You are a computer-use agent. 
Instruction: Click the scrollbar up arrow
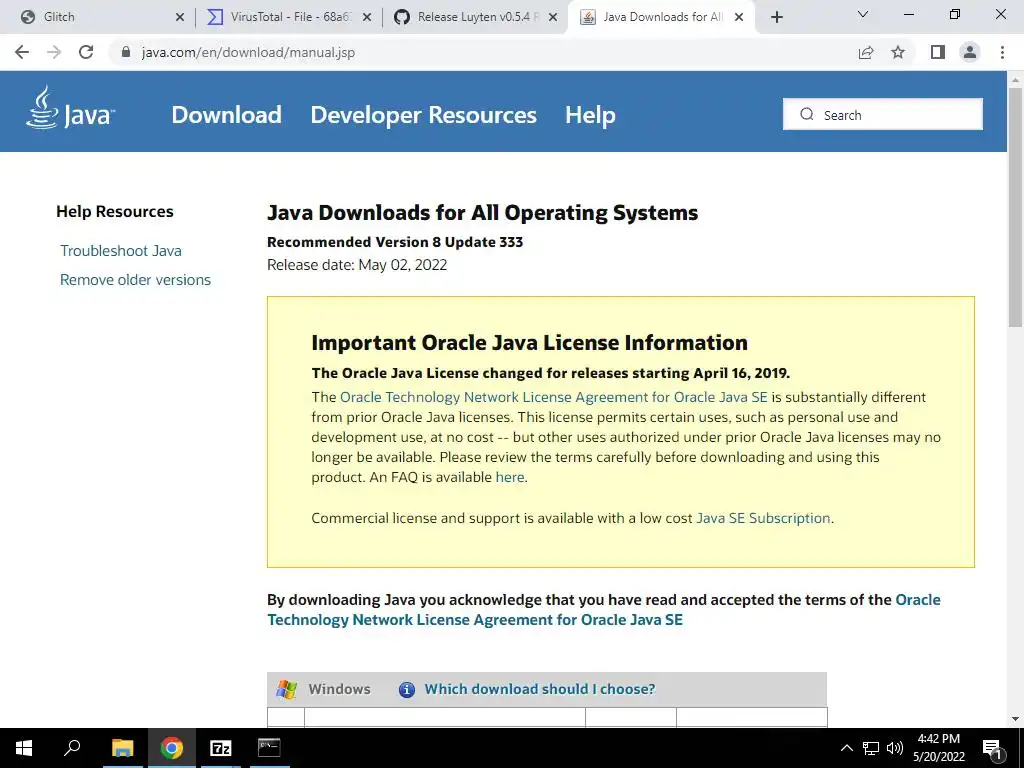coord(1015,79)
